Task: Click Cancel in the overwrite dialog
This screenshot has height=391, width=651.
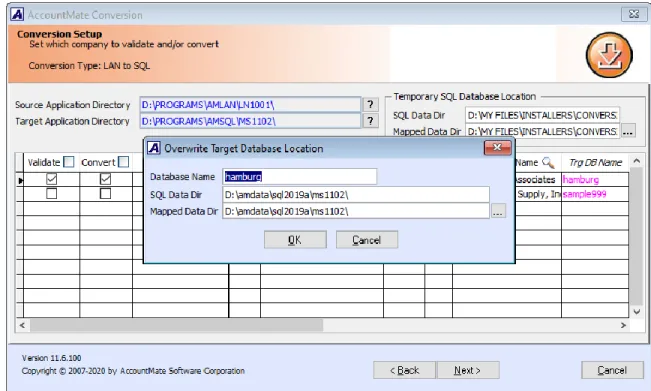Action: (x=367, y=239)
